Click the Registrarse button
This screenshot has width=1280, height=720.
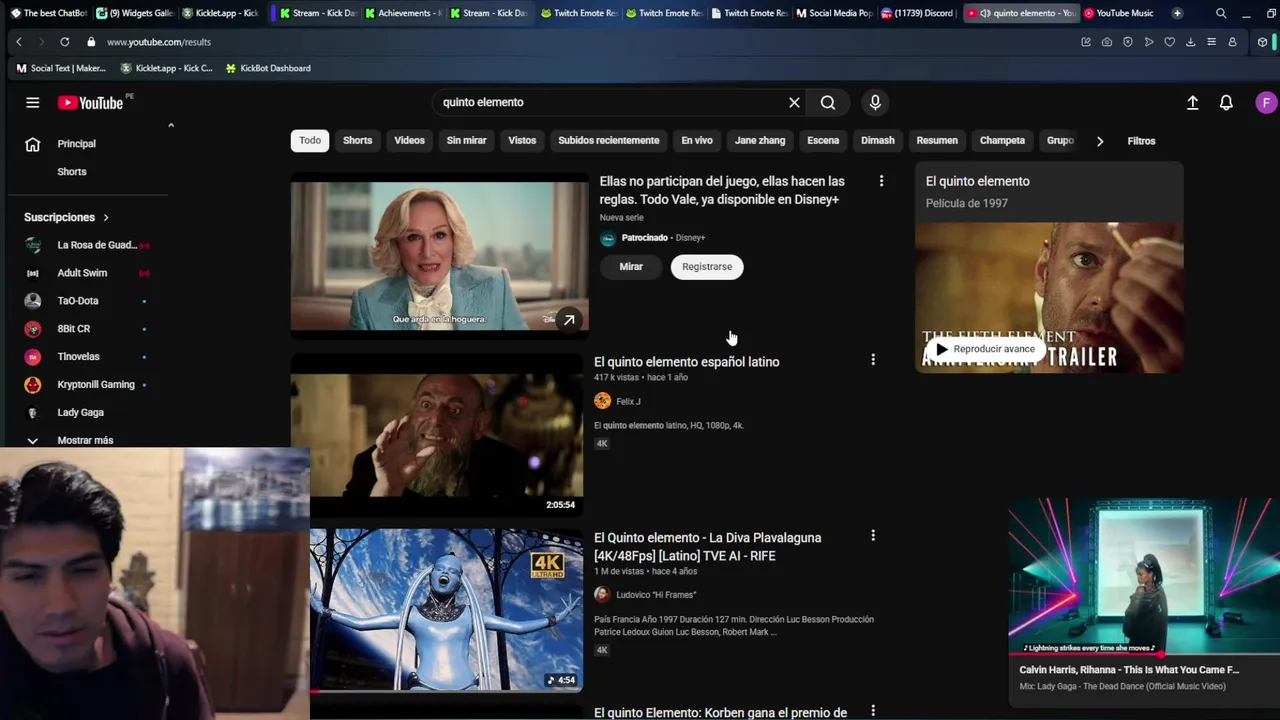pos(707,267)
